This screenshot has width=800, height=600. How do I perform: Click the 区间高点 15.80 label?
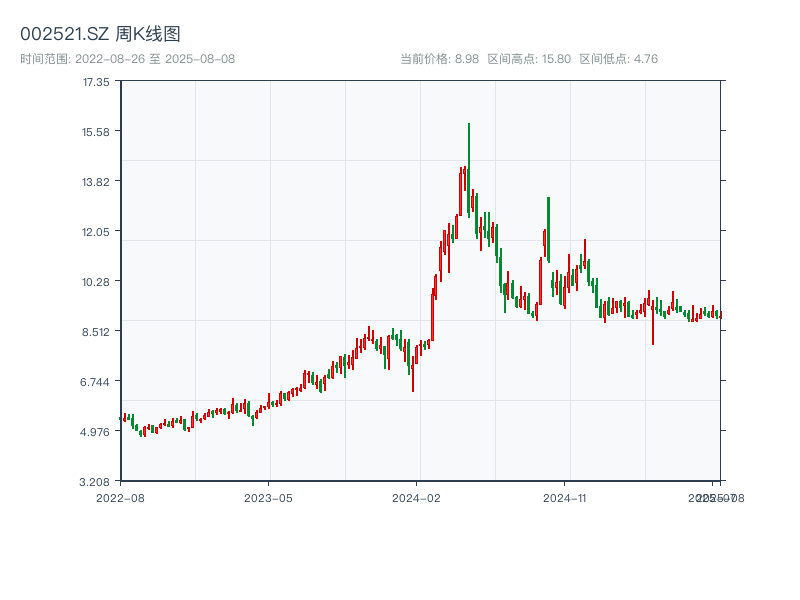(x=529, y=59)
